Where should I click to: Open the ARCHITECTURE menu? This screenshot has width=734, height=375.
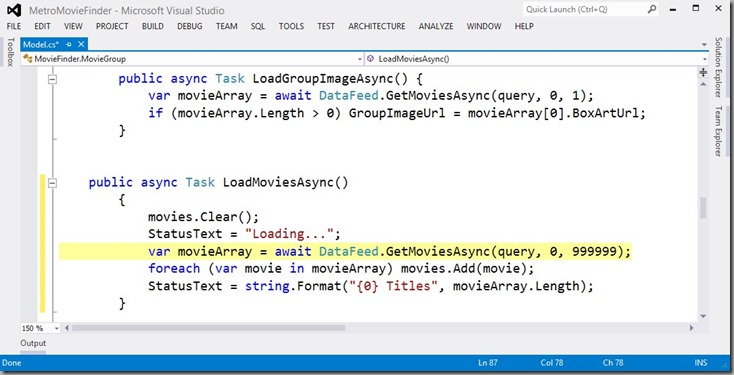376,27
